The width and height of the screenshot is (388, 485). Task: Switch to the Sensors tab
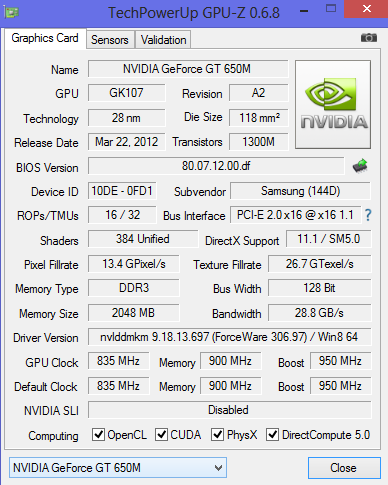[x=110, y=40]
